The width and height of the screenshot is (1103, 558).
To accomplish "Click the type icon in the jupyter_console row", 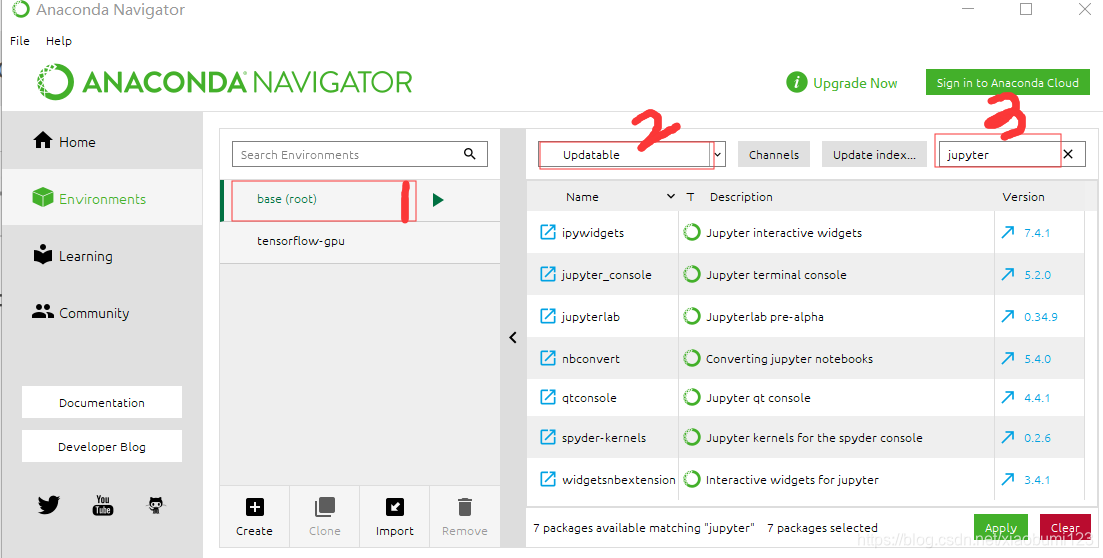I will click(691, 274).
